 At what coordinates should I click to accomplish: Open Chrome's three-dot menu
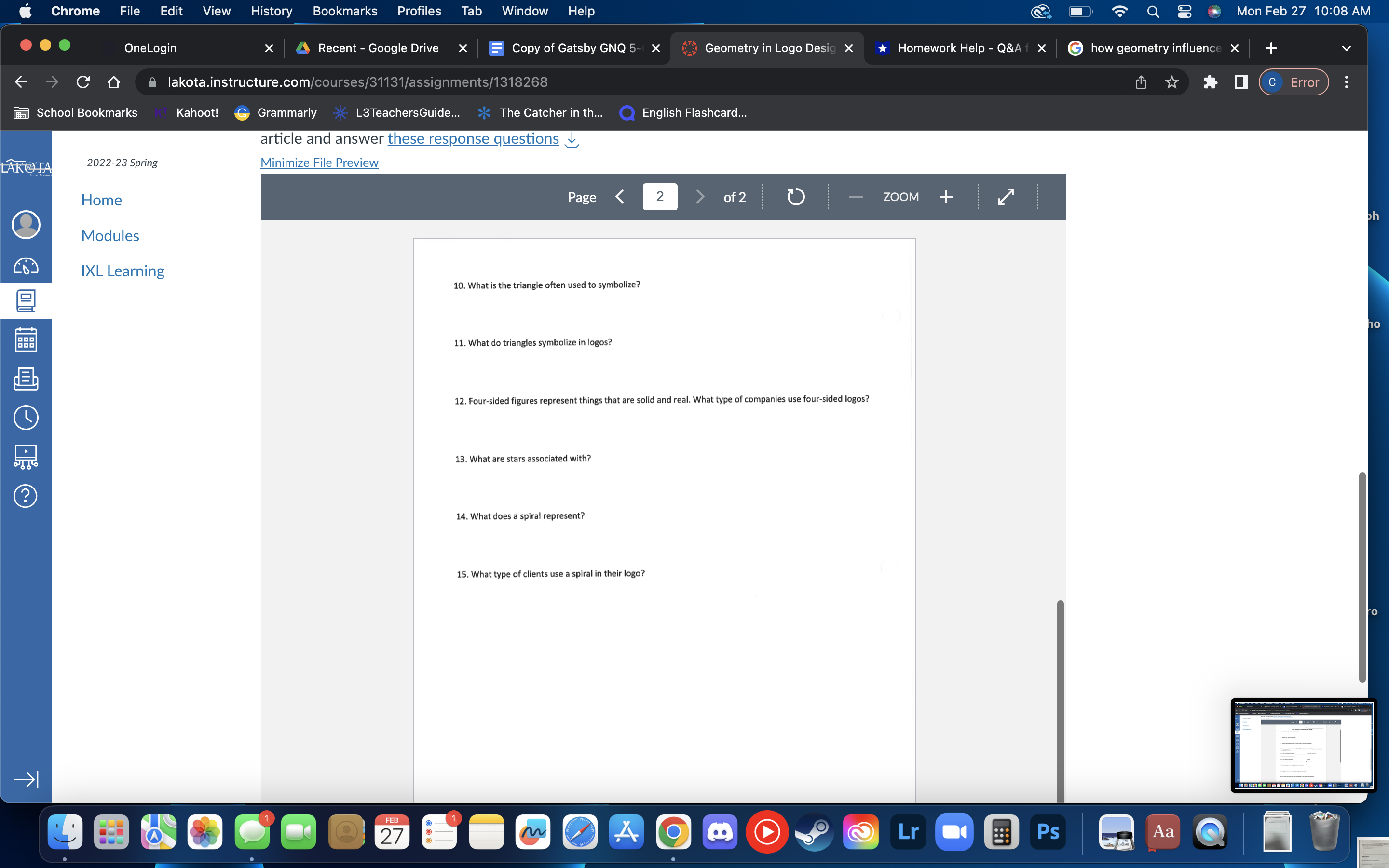[1346, 82]
